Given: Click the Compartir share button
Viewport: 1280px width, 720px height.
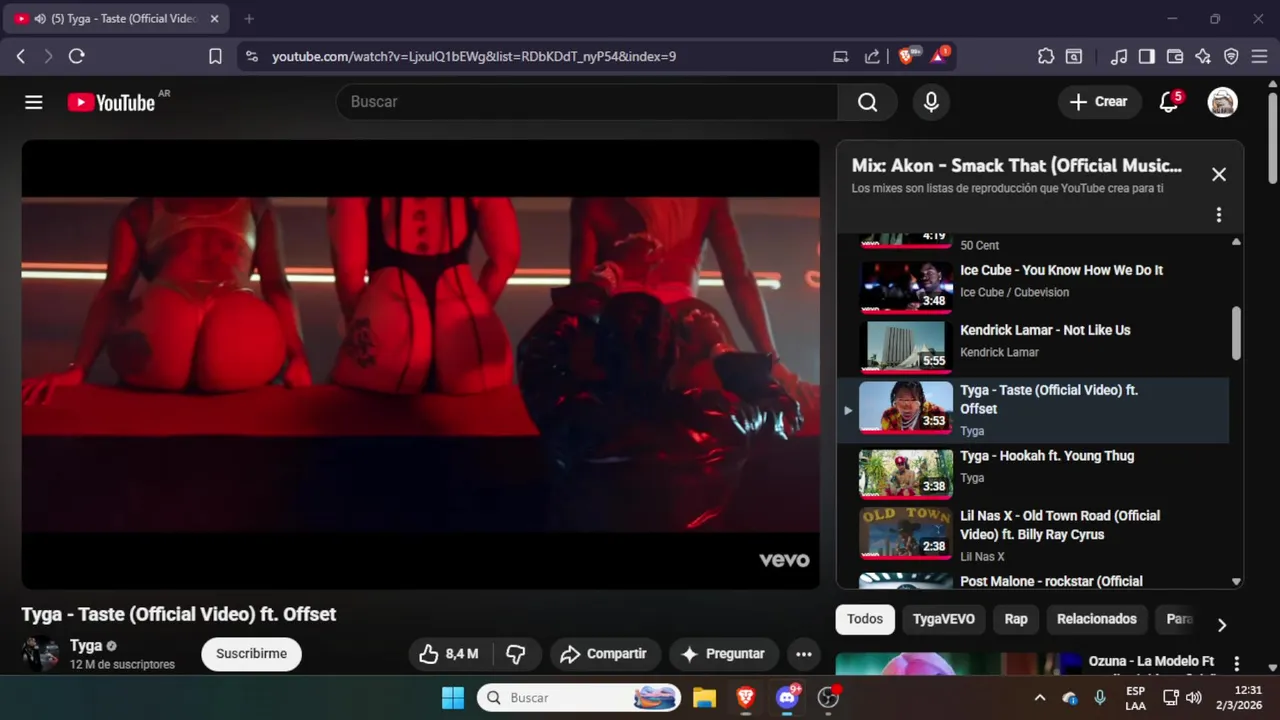Looking at the screenshot, I should click(605, 654).
